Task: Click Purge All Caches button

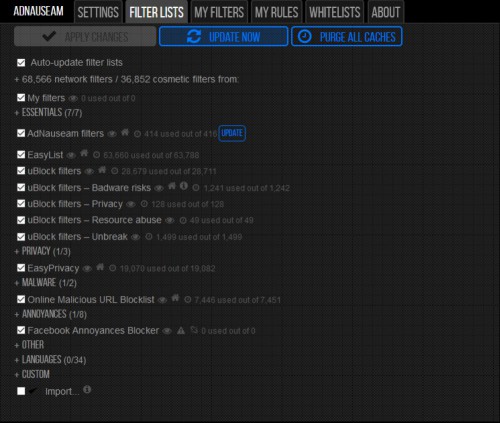Action: (x=347, y=36)
